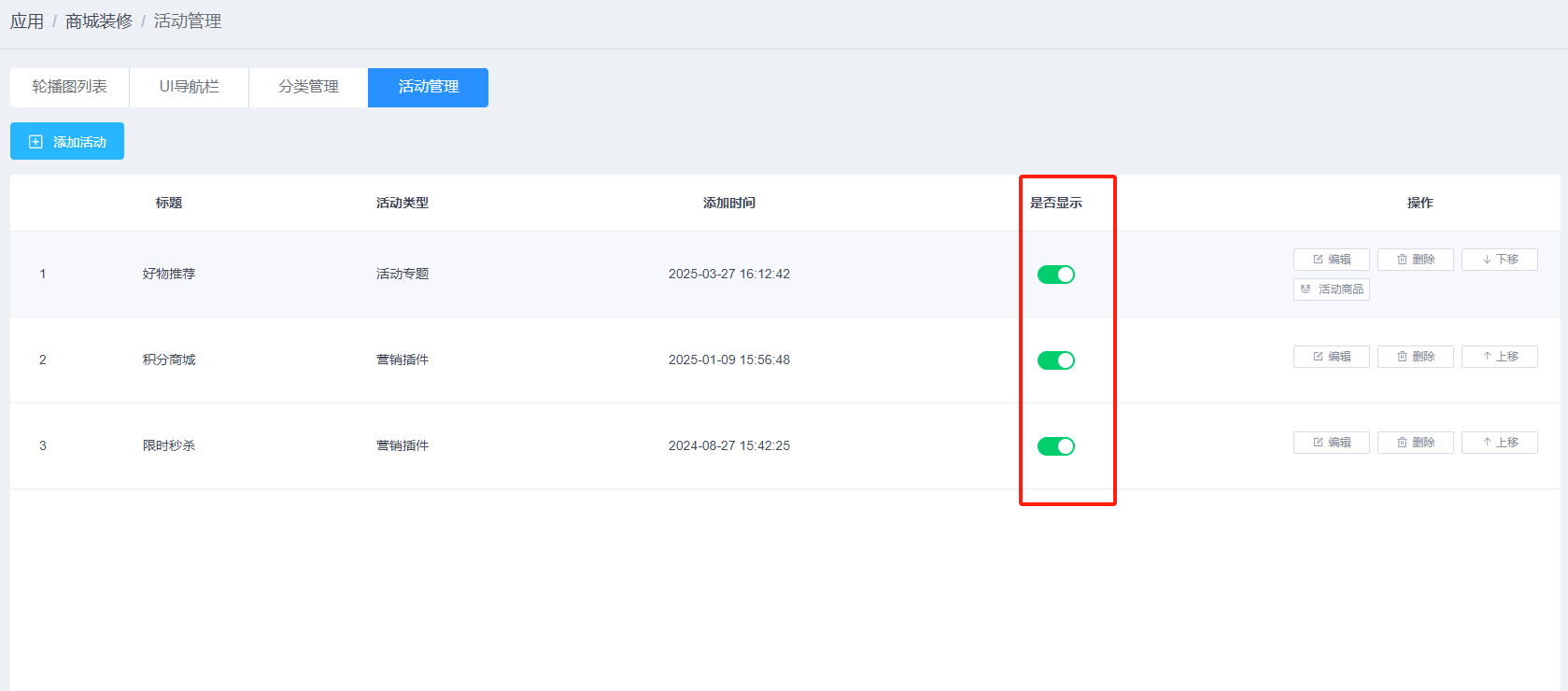Delete the 好物推荐 activity
The image size is (1568, 691).
click(x=1415, y=260)
